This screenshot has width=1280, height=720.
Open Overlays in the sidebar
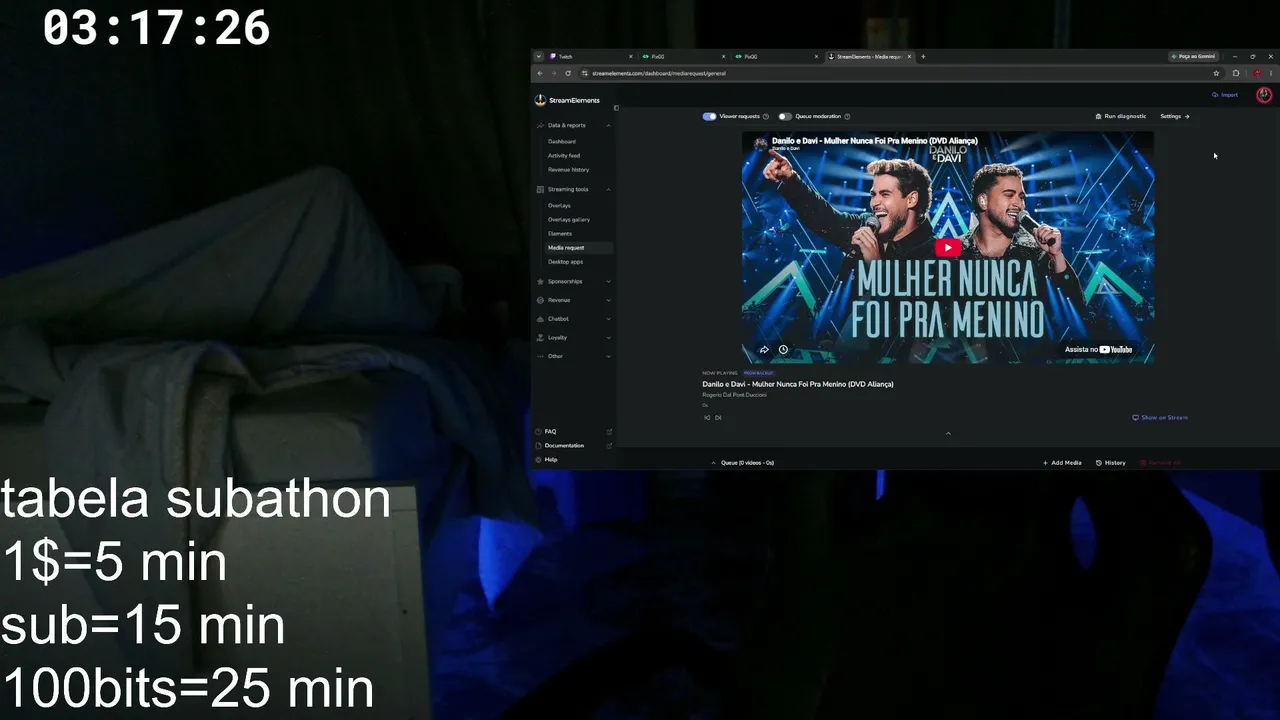[559, 206]
